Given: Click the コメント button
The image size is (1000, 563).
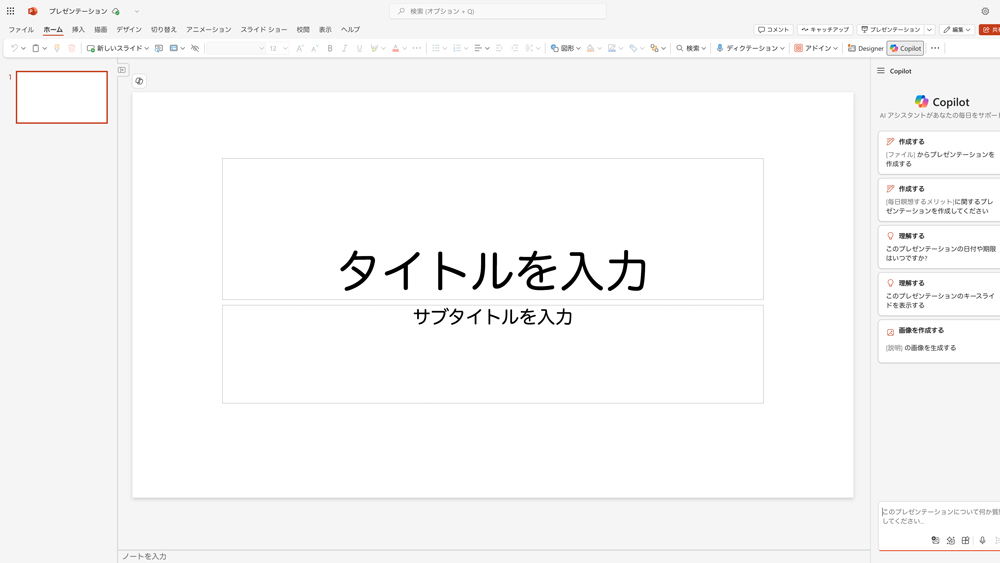Looking at the screenshot, I should [x=773, y=30].
